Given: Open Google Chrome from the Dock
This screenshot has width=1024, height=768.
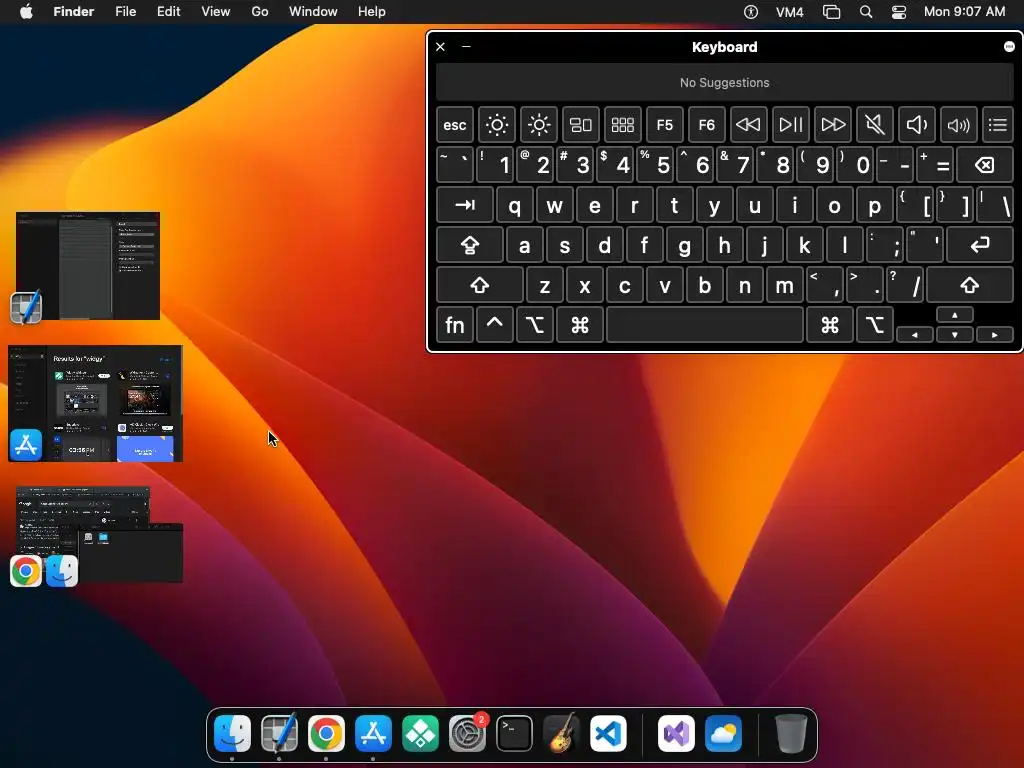Looking at the screenshot, I should point(327,733).
